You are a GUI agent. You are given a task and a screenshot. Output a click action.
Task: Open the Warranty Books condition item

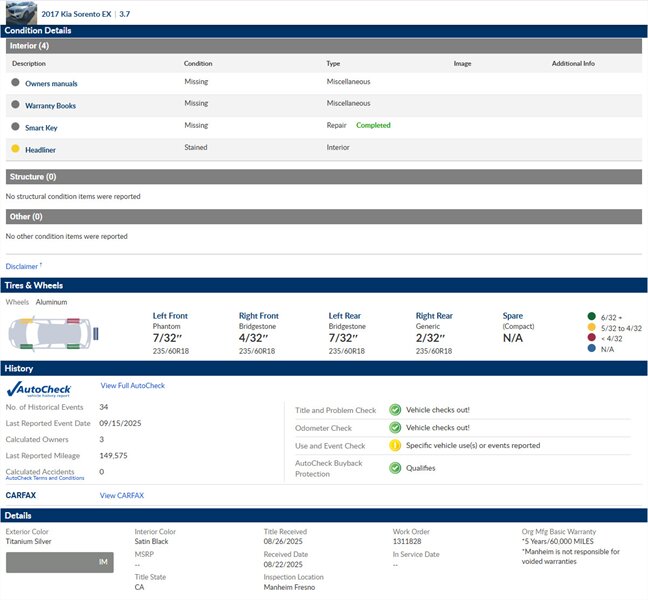pos(50,106)
